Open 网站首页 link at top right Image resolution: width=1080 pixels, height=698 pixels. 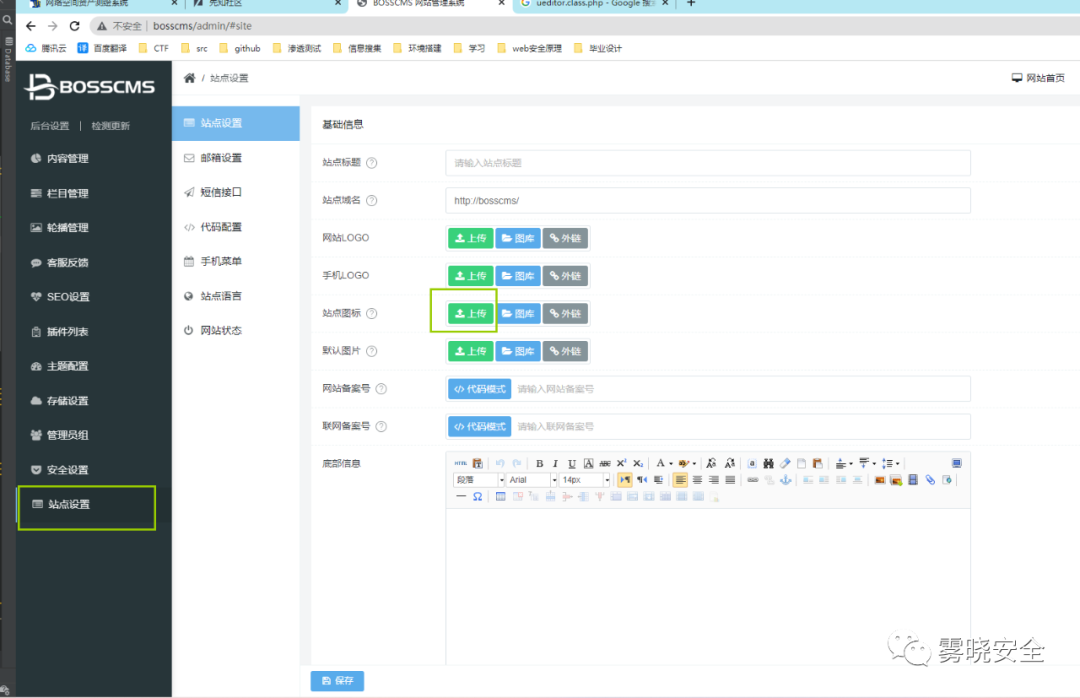[1038, 78]
